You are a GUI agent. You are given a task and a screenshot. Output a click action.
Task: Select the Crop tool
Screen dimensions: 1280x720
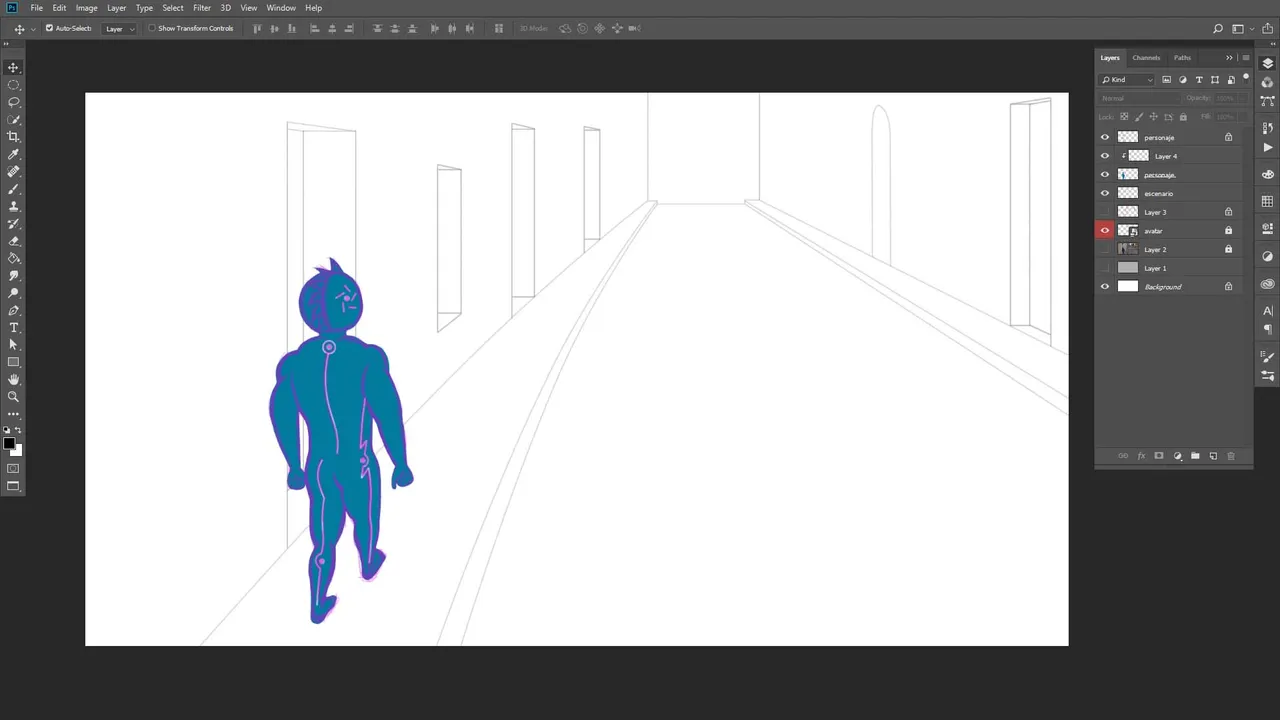pyautogui.click(x=13, y=137)
